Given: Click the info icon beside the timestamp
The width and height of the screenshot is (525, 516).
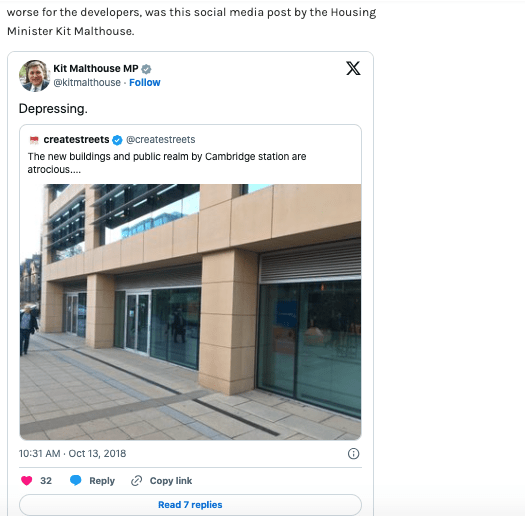Looking at the screenshot, I should [x=353, y=454].
